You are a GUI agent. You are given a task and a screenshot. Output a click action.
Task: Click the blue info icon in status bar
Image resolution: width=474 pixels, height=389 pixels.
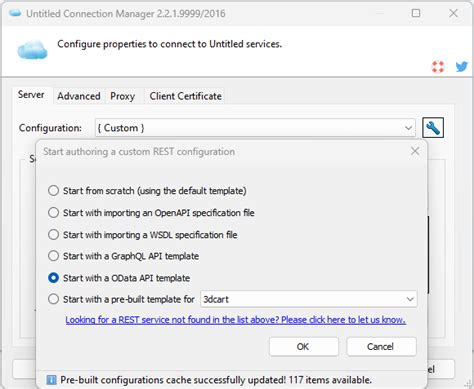click(51, 380)
